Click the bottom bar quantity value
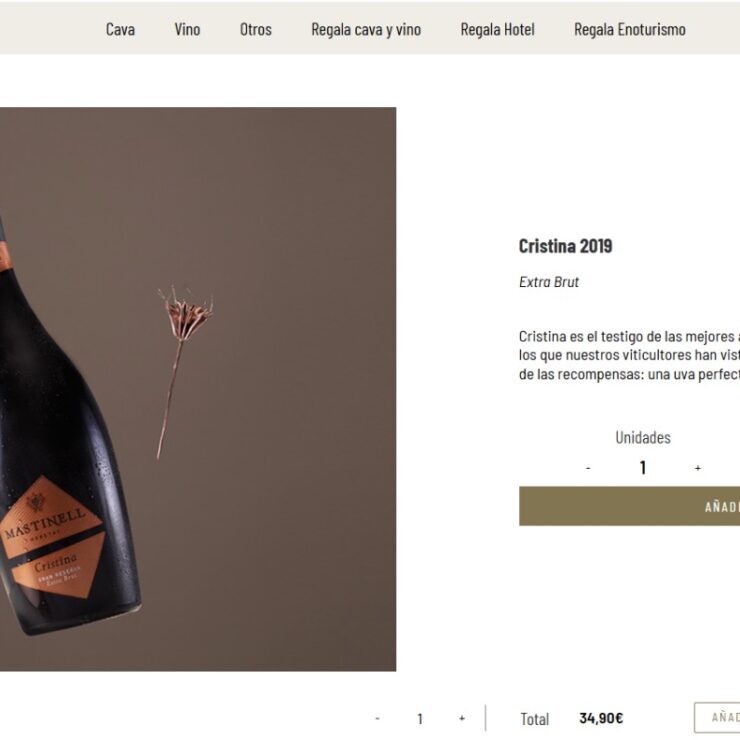 tap(420, 719)
